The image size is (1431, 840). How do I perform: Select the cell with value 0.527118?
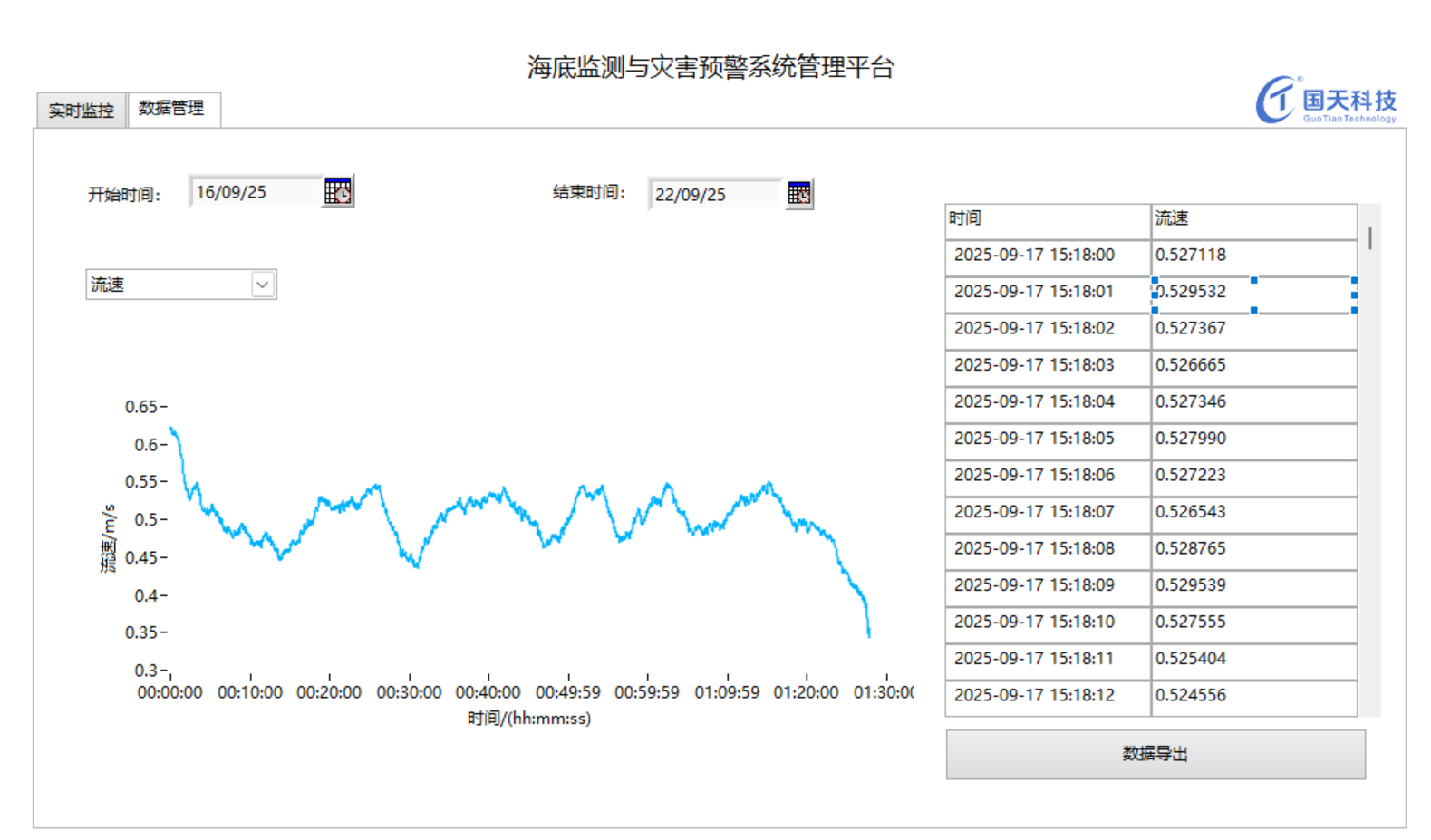coord(1252,255)
